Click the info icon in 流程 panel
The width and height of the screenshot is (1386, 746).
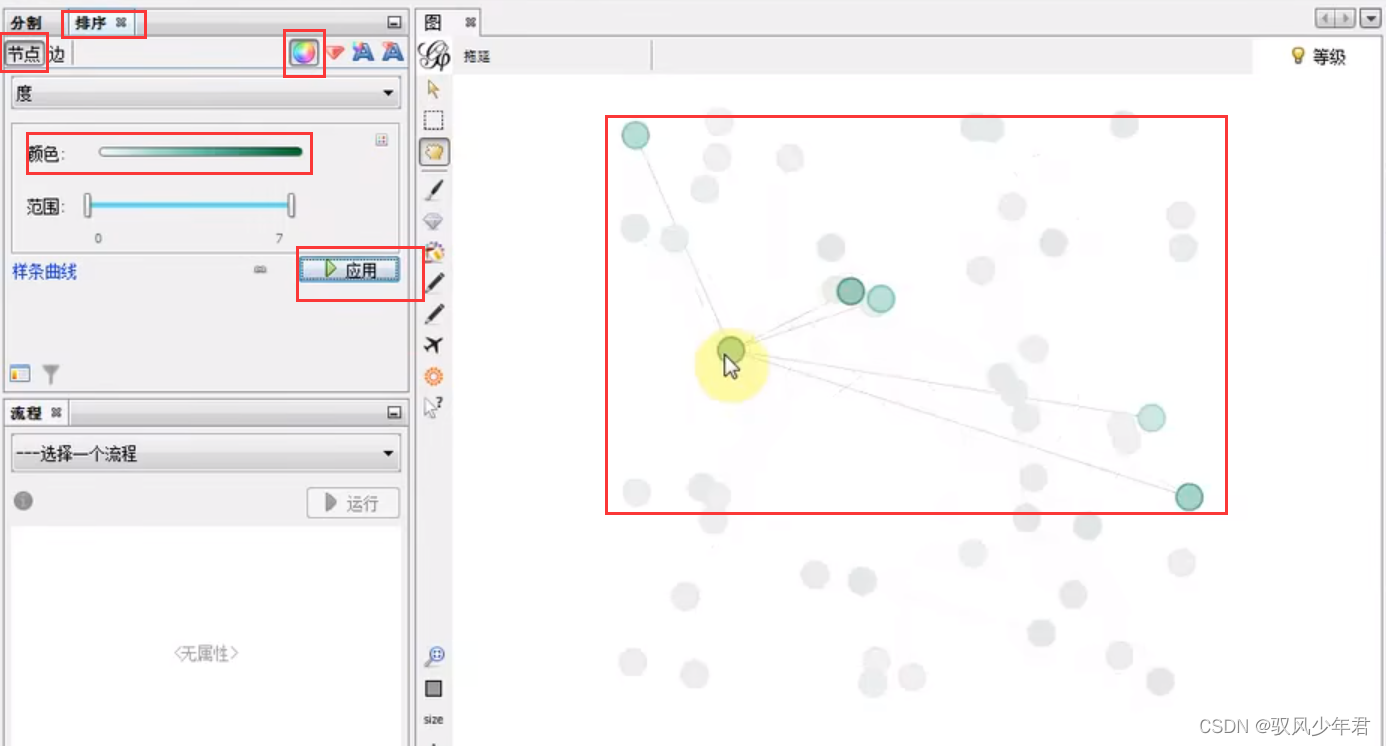coord(23,500)
